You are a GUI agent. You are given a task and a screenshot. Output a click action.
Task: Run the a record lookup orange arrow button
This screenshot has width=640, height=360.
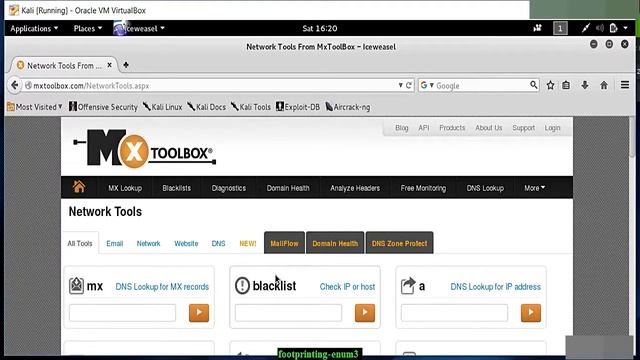point(531,313)
